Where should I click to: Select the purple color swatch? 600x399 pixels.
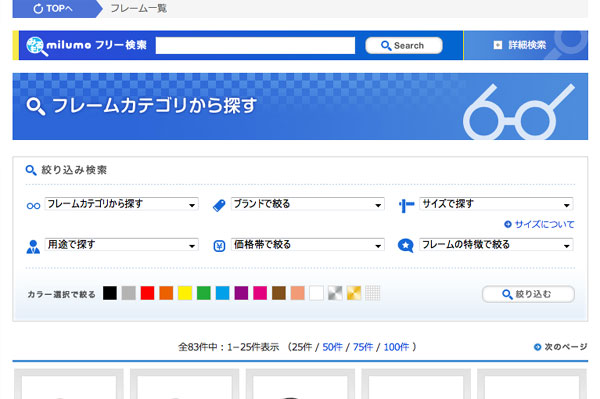point(241,293)
